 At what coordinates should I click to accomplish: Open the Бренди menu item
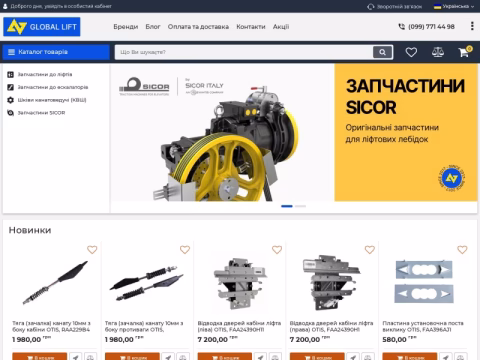point(126,27)
